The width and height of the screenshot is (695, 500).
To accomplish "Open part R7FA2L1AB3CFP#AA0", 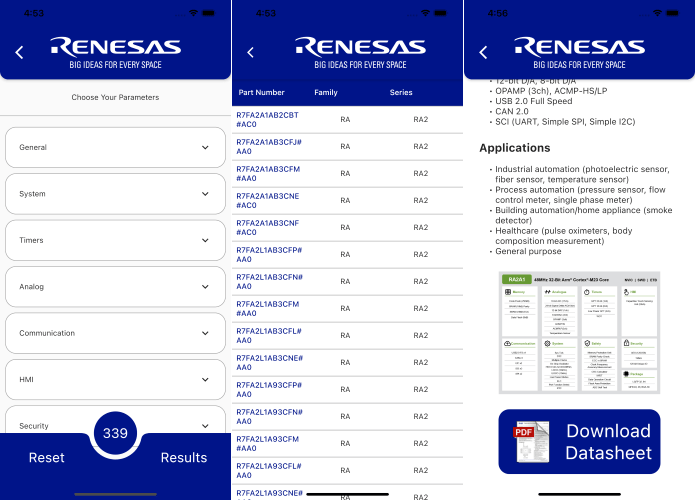I will coord(269,255).
